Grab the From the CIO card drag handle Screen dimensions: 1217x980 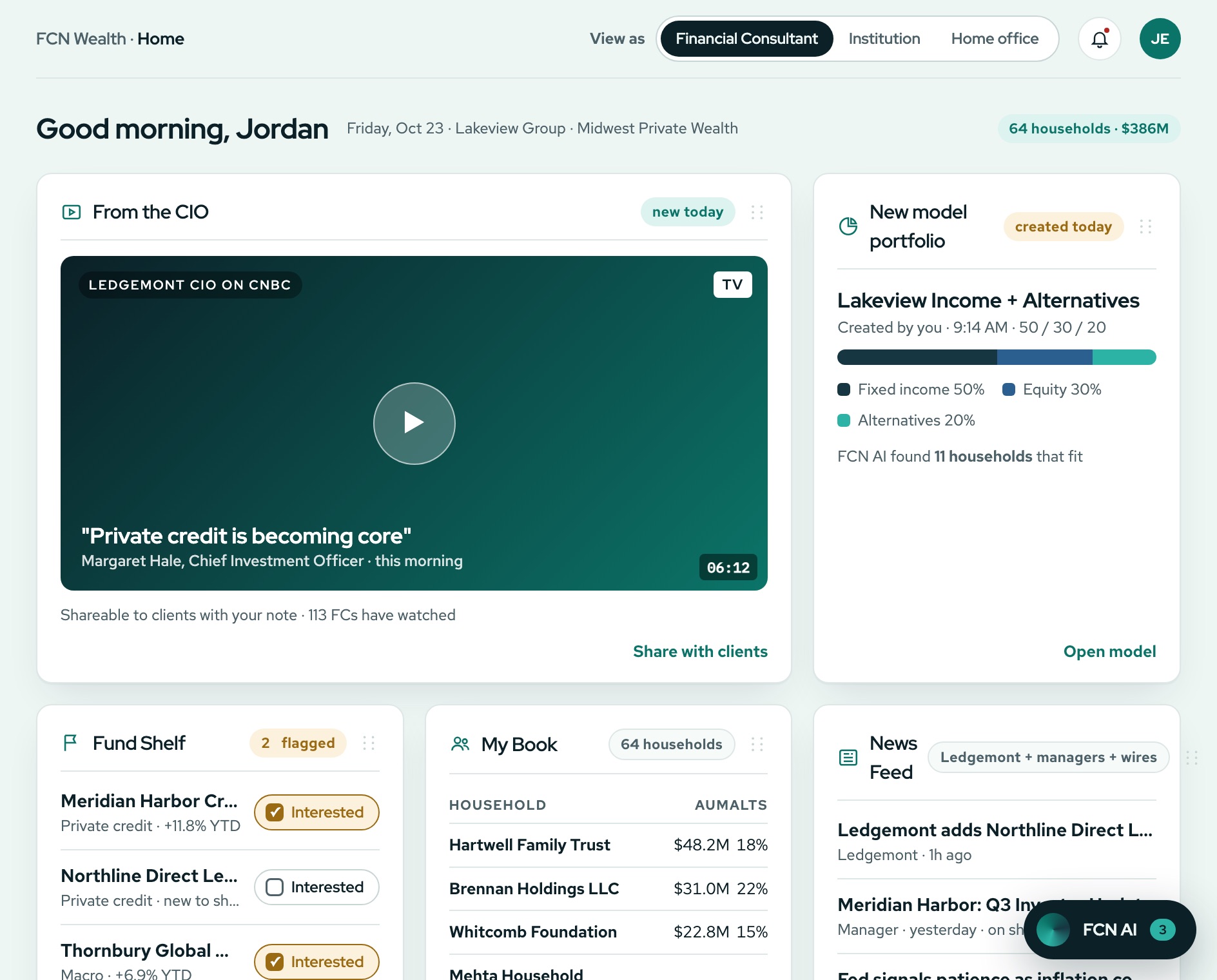[x=757, y=212]
